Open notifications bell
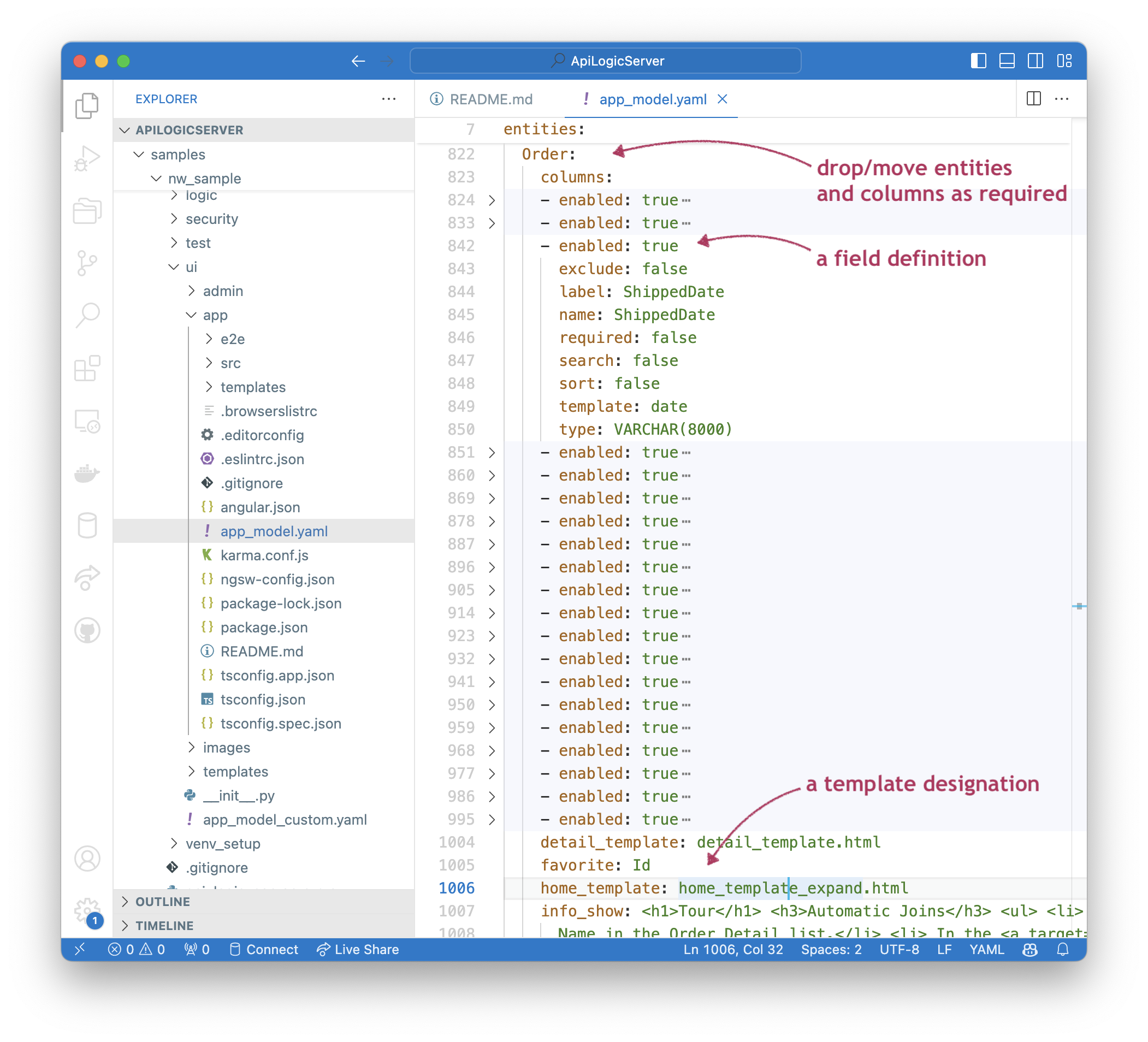 pos(1063,949)
